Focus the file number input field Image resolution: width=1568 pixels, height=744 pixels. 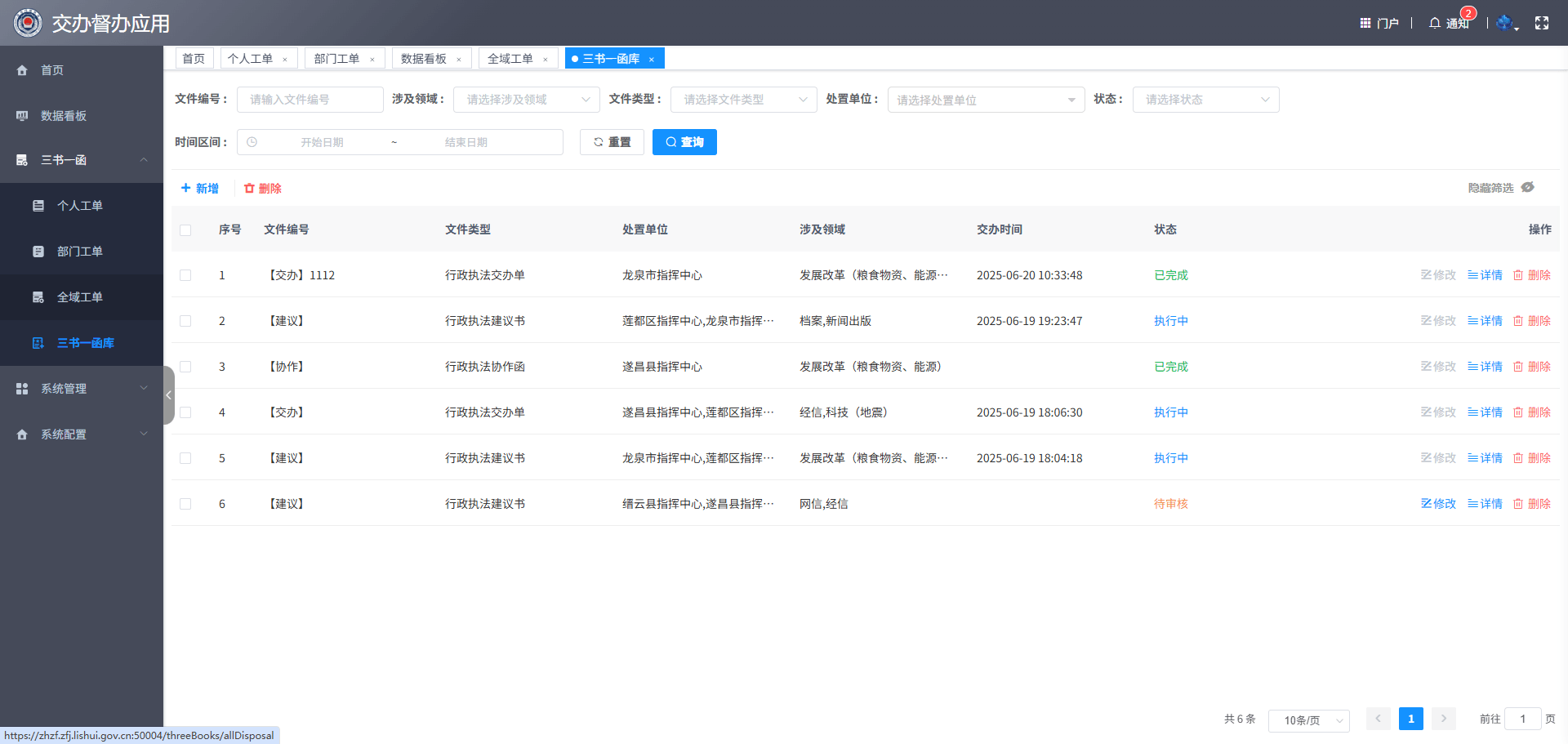310,100
